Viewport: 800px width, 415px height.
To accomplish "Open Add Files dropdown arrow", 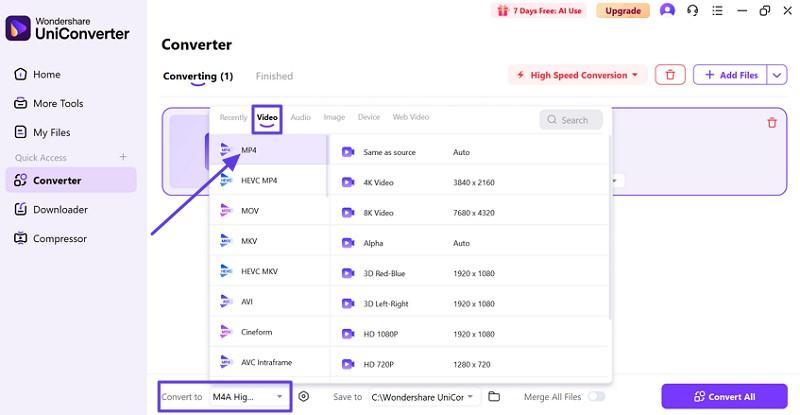I will [777, 75].
